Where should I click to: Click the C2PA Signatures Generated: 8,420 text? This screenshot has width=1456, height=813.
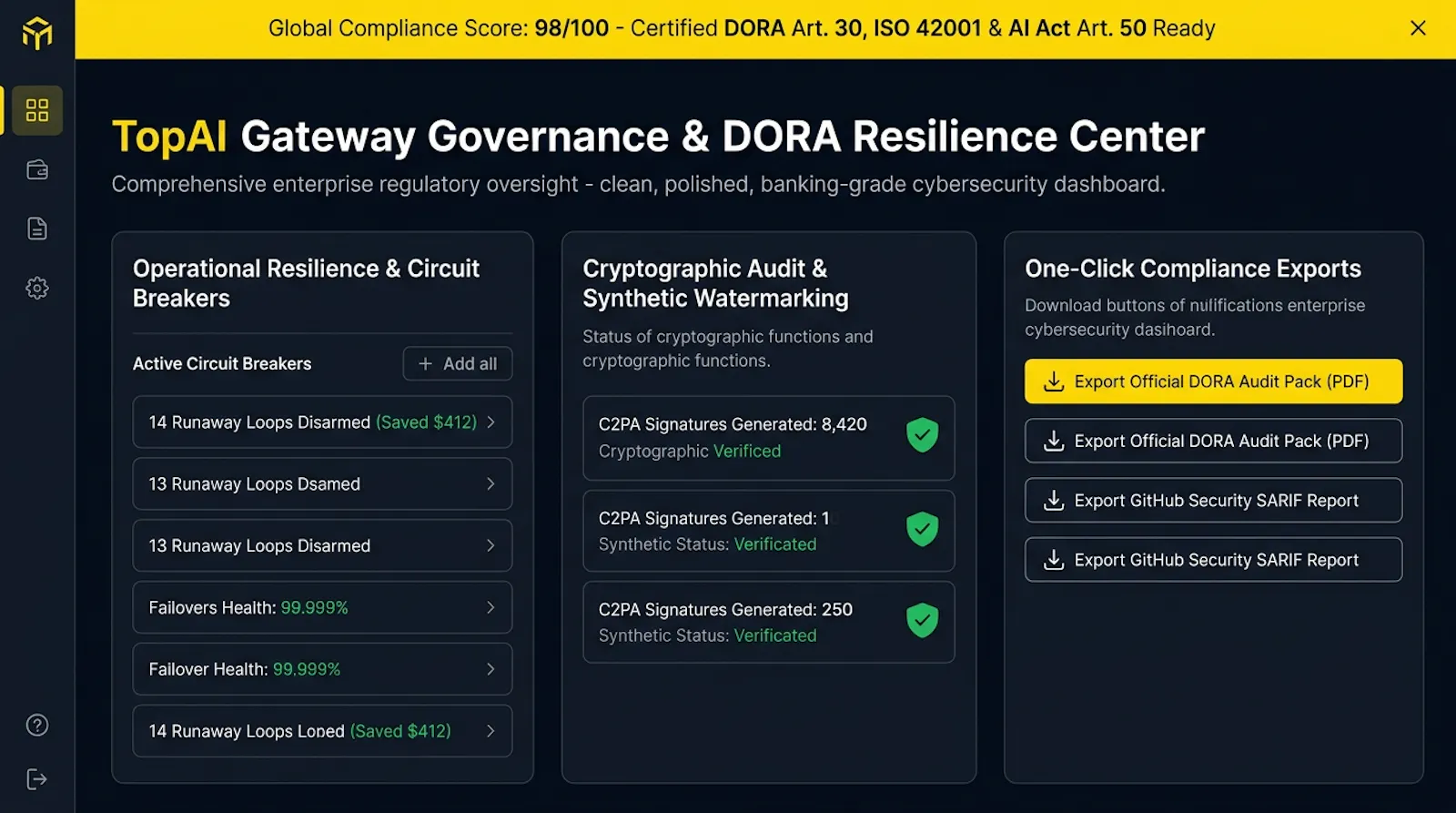(x=733, y=424)
